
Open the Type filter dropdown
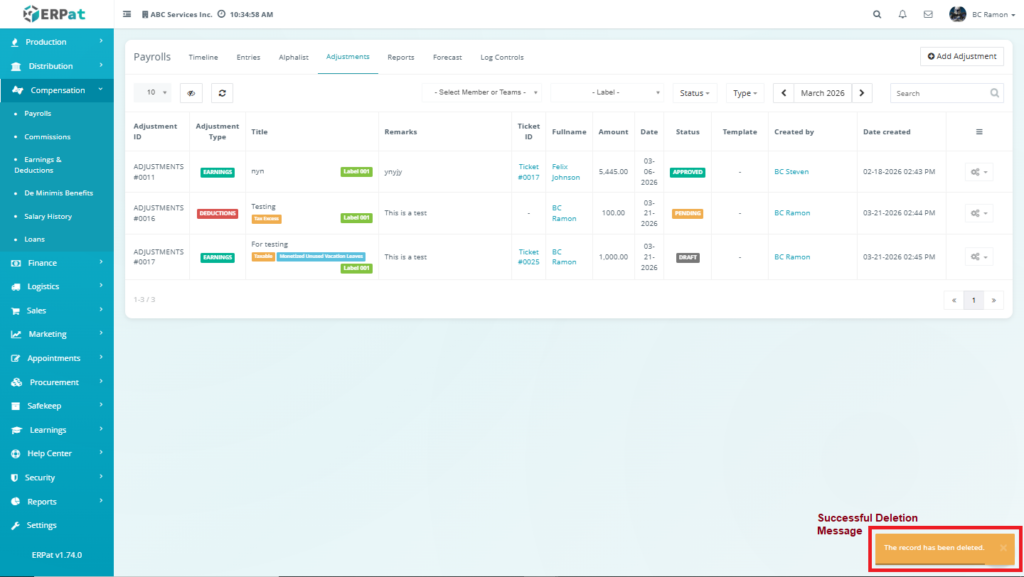(745, 93)
